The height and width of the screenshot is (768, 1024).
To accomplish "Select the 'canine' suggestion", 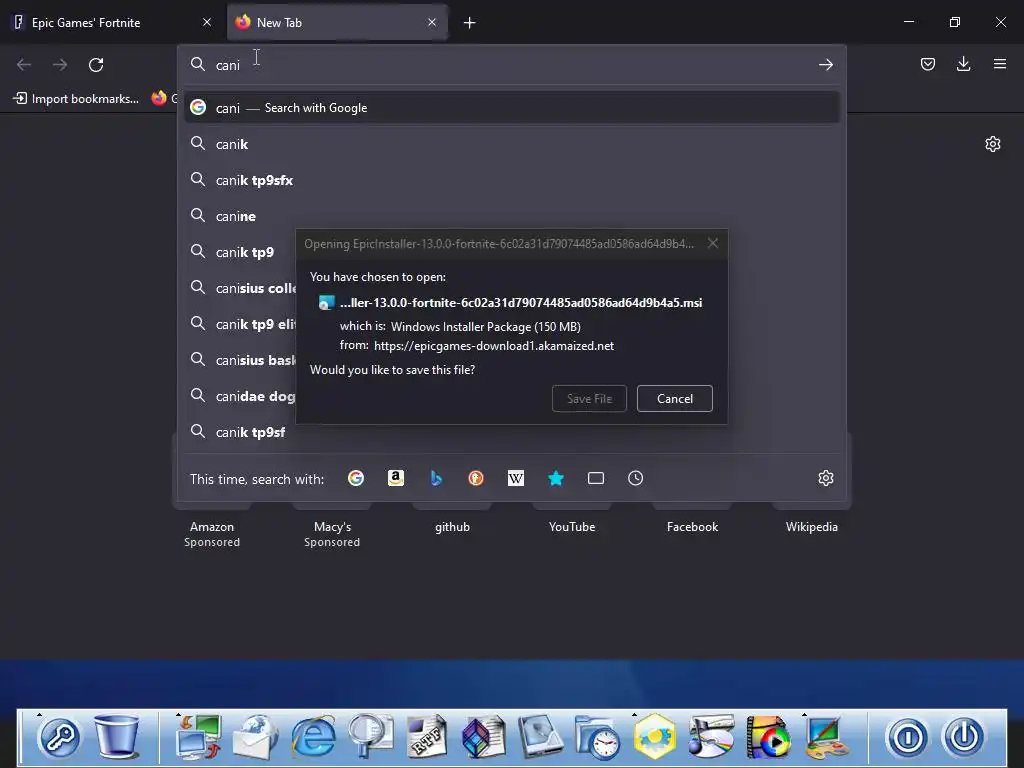I will coord(511,216).
